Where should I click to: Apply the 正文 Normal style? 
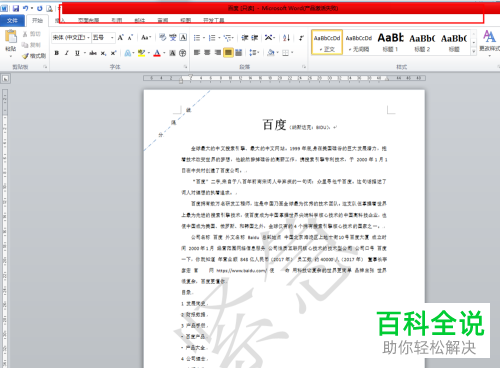click(327, 42)
